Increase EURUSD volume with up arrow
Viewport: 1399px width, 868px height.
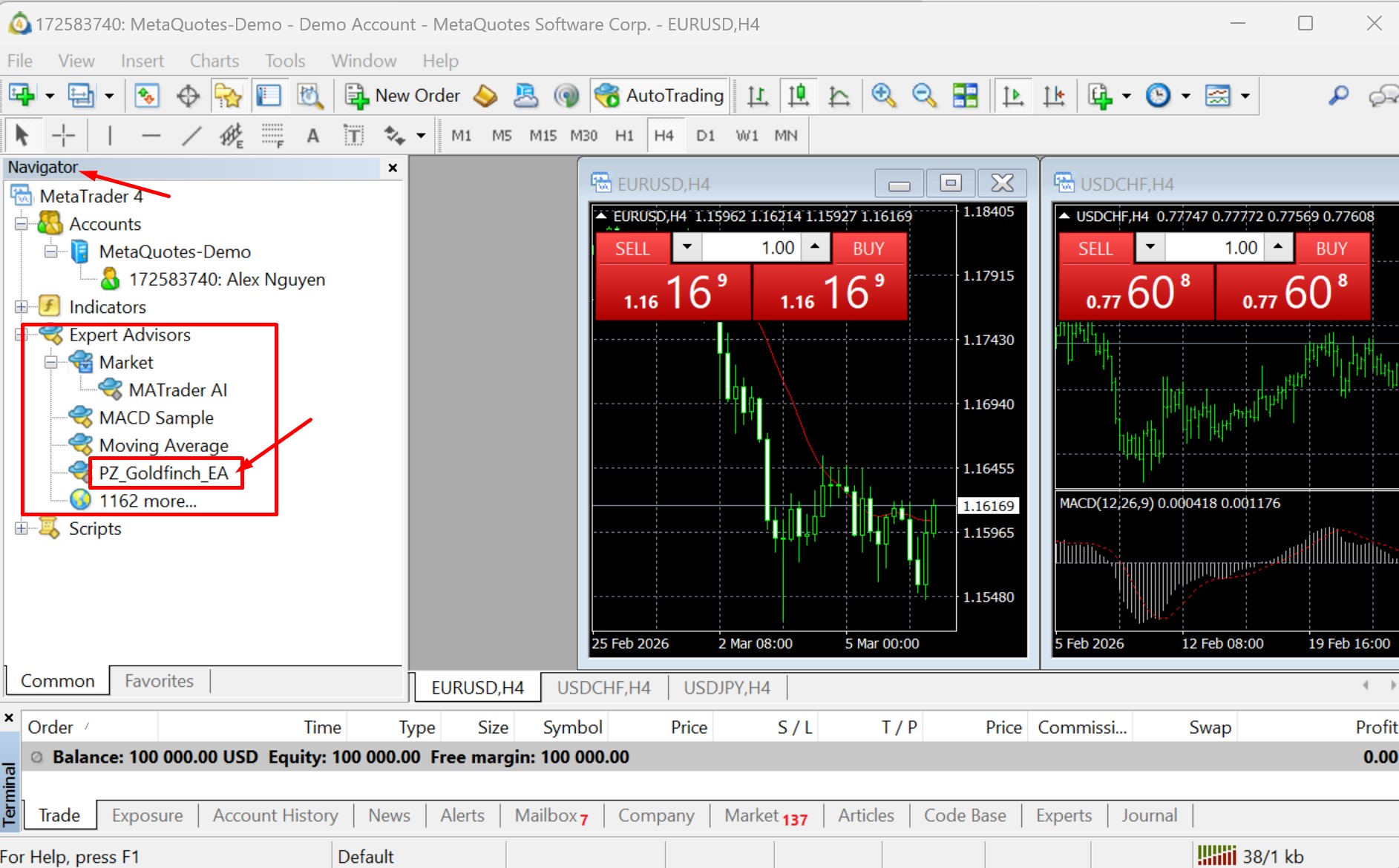tap(815, 247)
